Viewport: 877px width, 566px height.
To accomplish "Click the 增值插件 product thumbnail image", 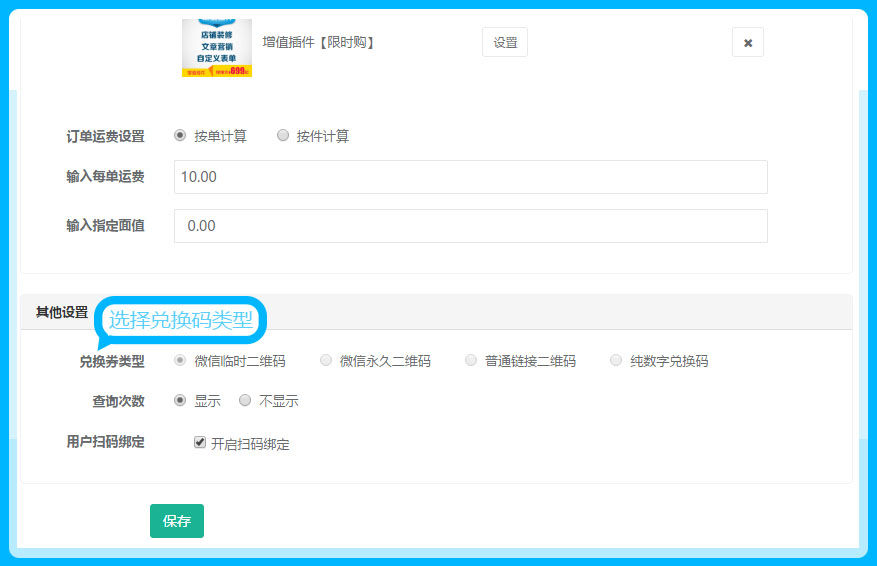I will (217, 47).
